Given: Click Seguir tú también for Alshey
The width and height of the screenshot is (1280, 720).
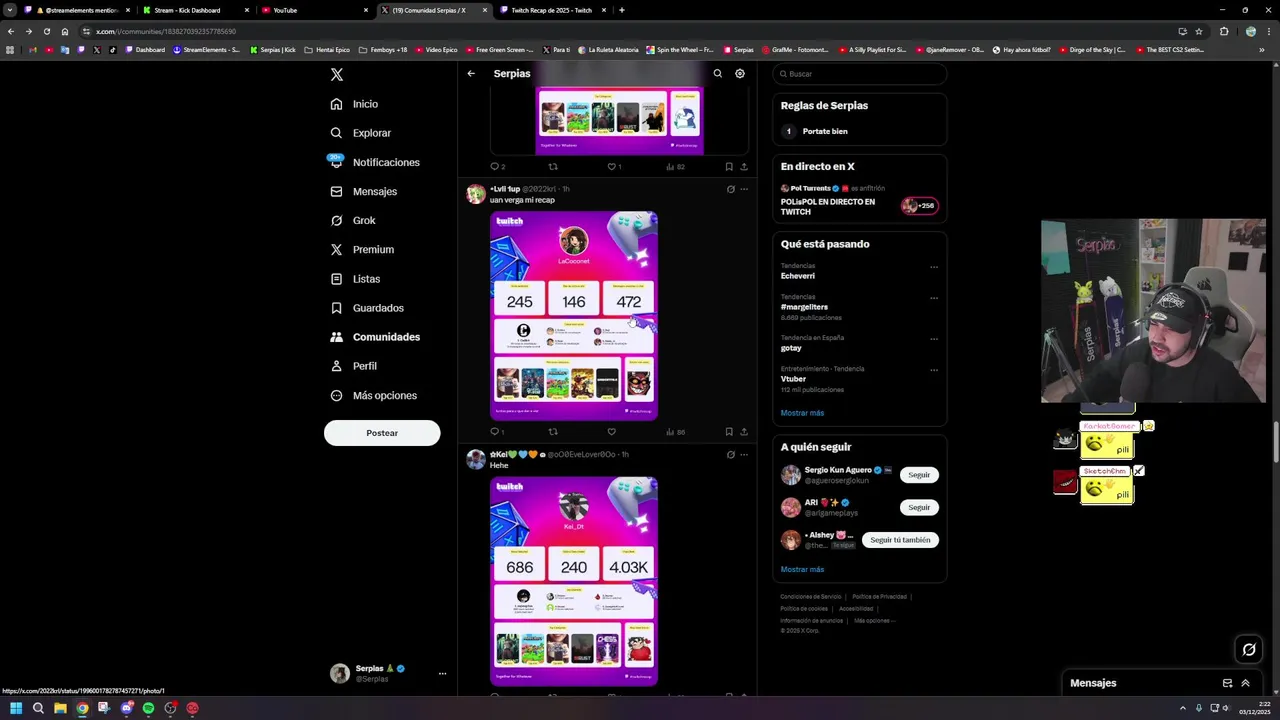Looking at the screenshot, I should [x=900, y=540].
